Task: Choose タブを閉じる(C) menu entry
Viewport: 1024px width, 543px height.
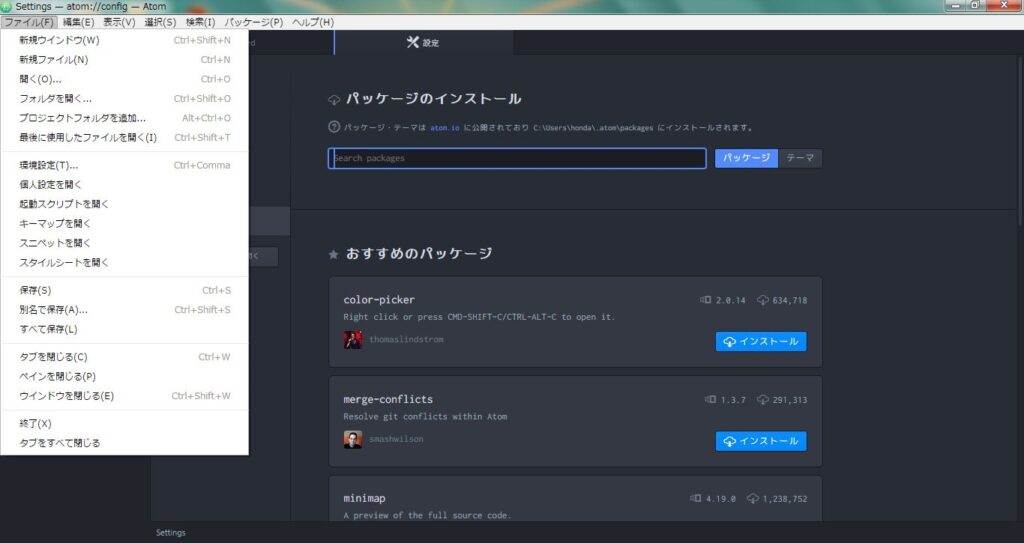Action: coord(125,357)
